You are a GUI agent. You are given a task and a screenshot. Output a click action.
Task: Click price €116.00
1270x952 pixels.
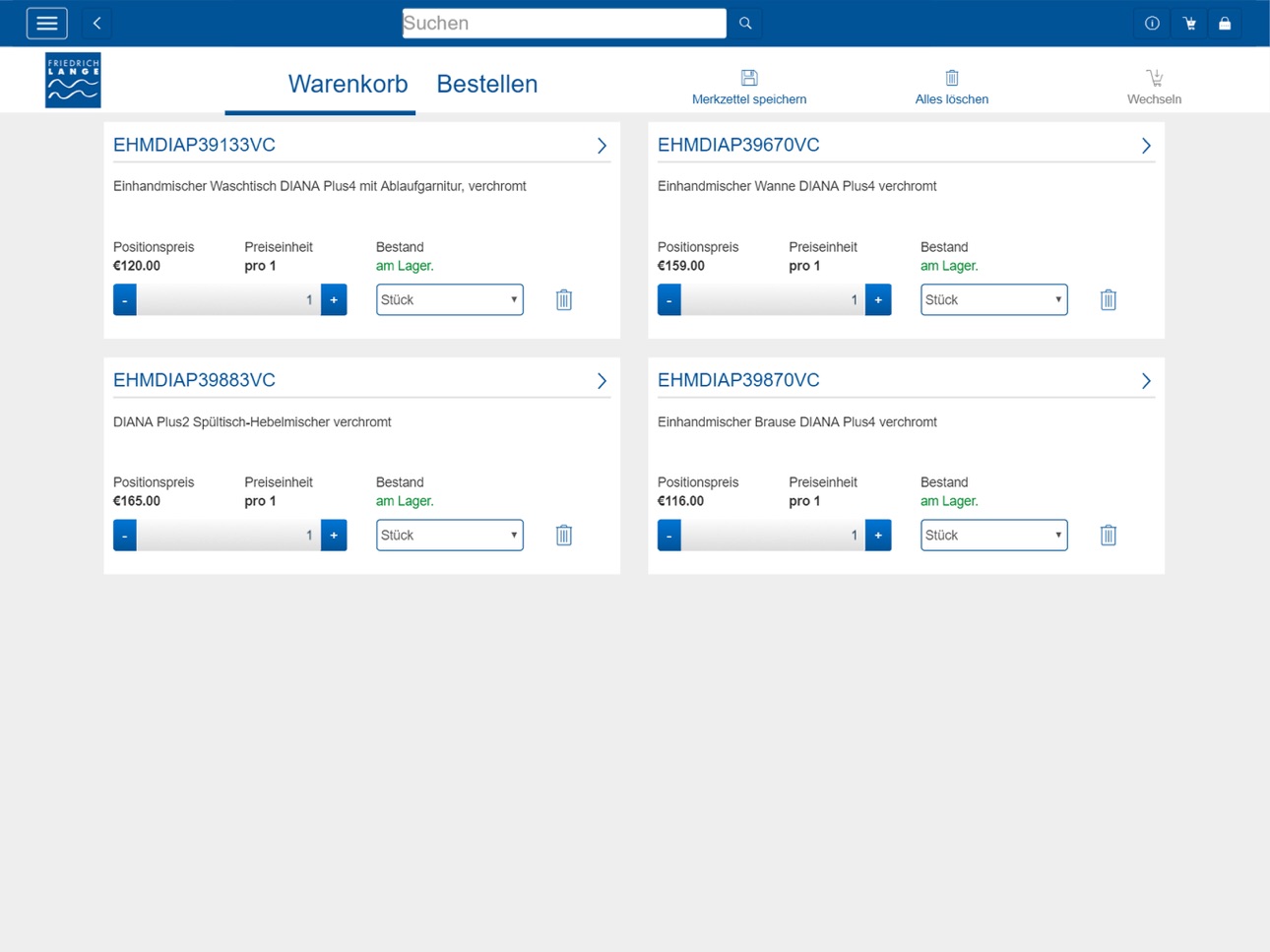(681, 501)
